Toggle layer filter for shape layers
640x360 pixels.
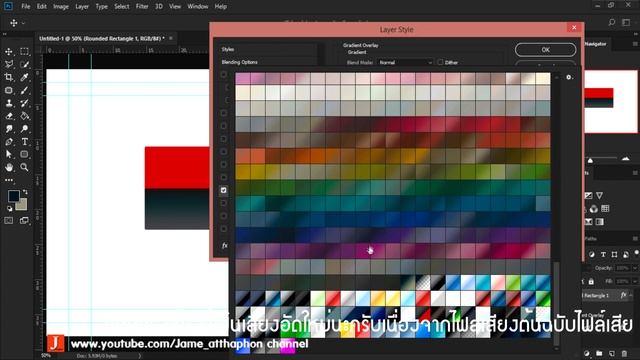[x=614, y=254]
